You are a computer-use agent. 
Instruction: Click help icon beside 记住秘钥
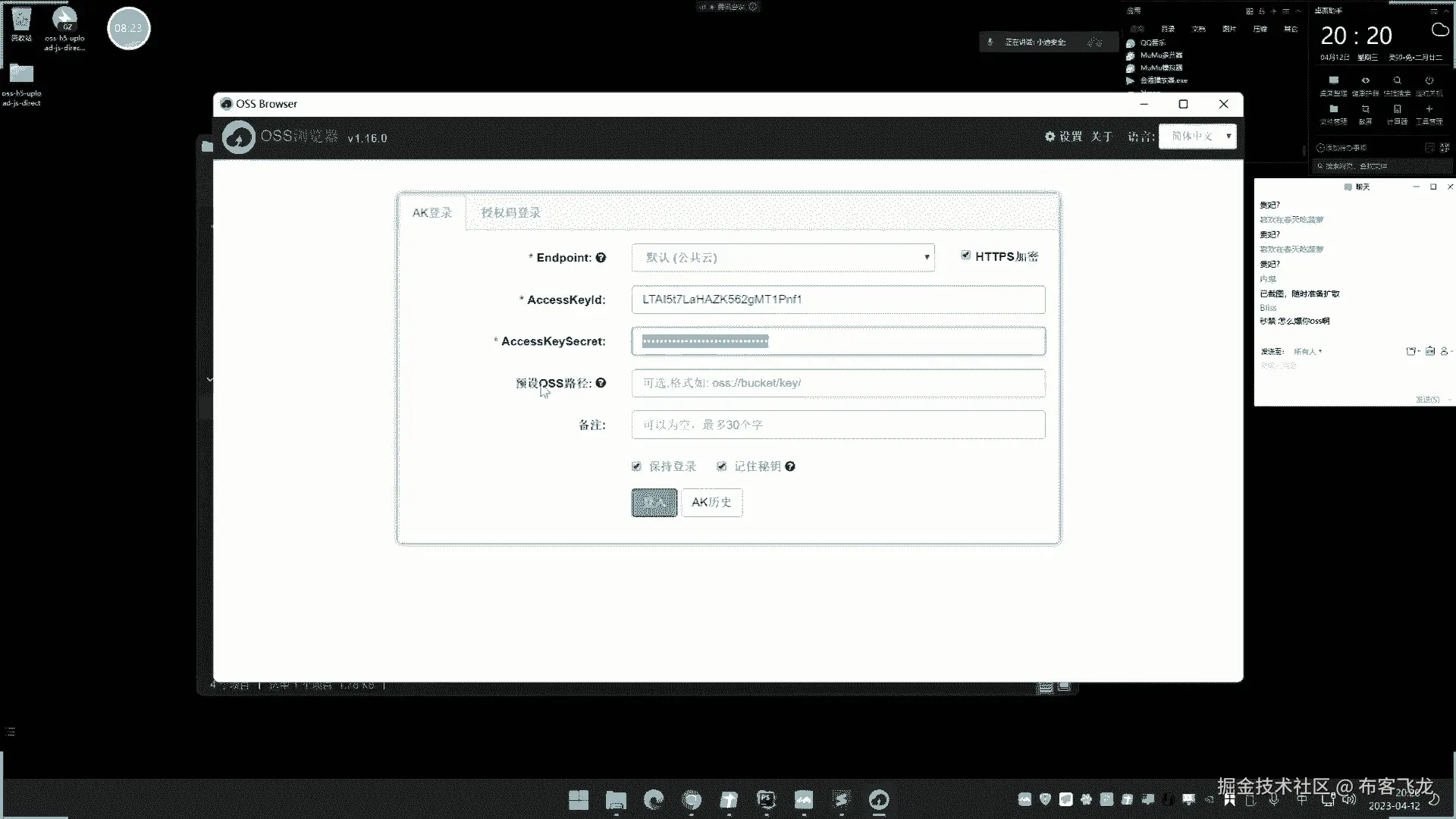click(790, 466)
